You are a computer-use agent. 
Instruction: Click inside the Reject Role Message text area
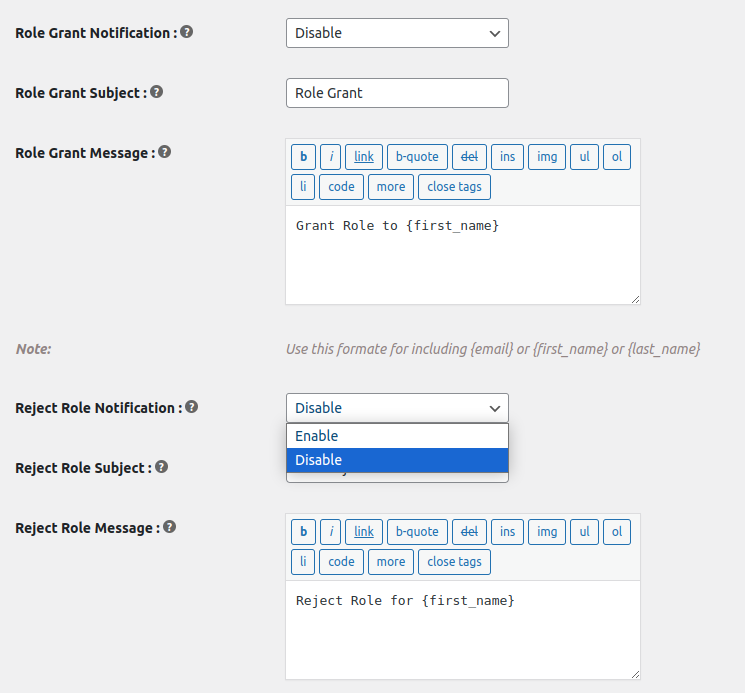tap(462, 635)
